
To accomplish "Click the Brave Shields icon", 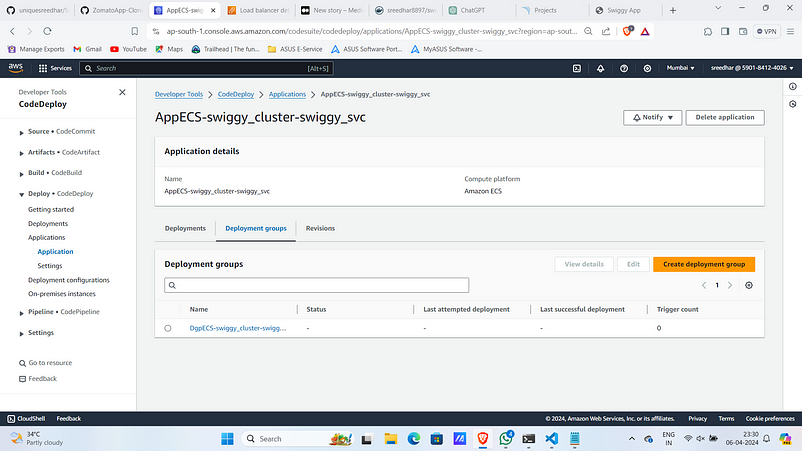I will (x=628, y=31).
